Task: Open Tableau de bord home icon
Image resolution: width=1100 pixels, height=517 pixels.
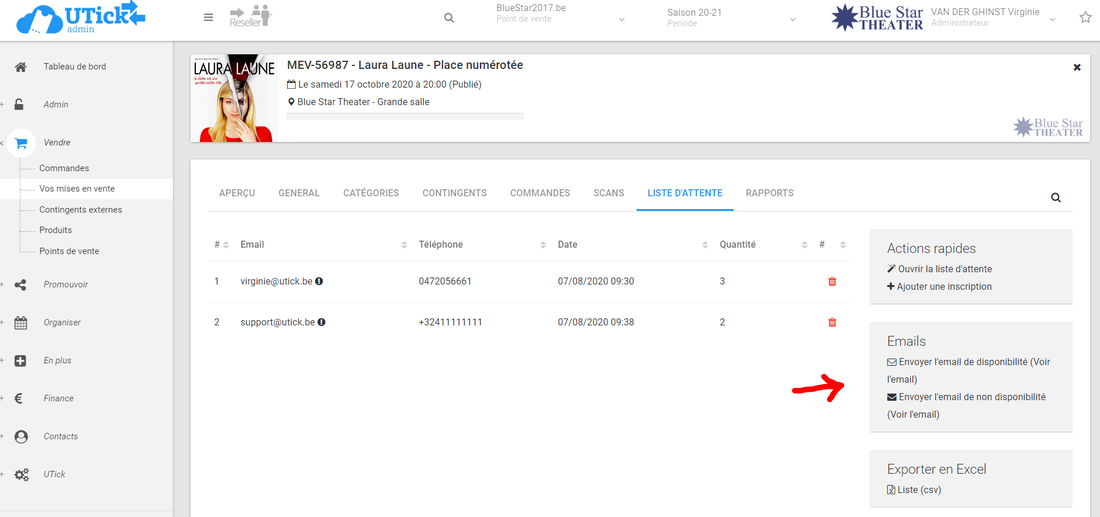Action: pyautogui.click(x=20, y=67)
